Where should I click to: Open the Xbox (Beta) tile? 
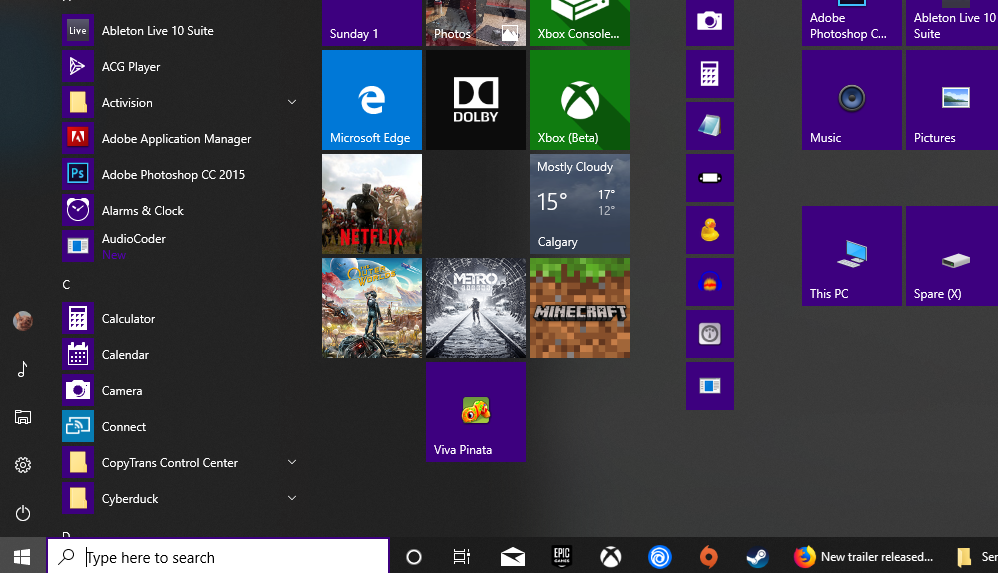pyautogui.click(x=579, y=100)
